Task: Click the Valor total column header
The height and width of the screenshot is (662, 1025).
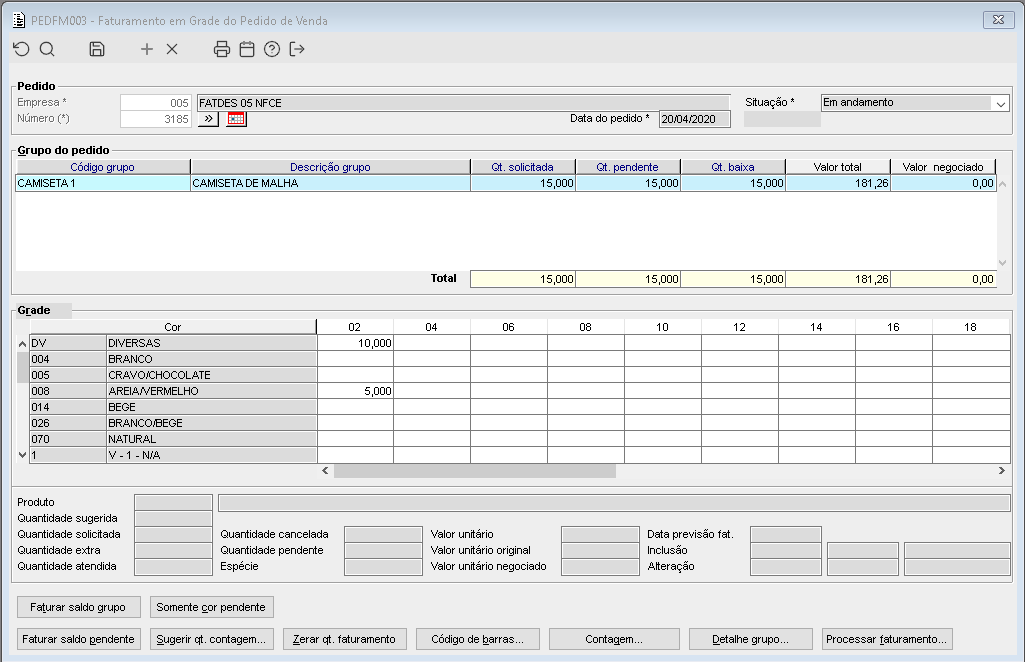Action: click(x=837, y=167)
